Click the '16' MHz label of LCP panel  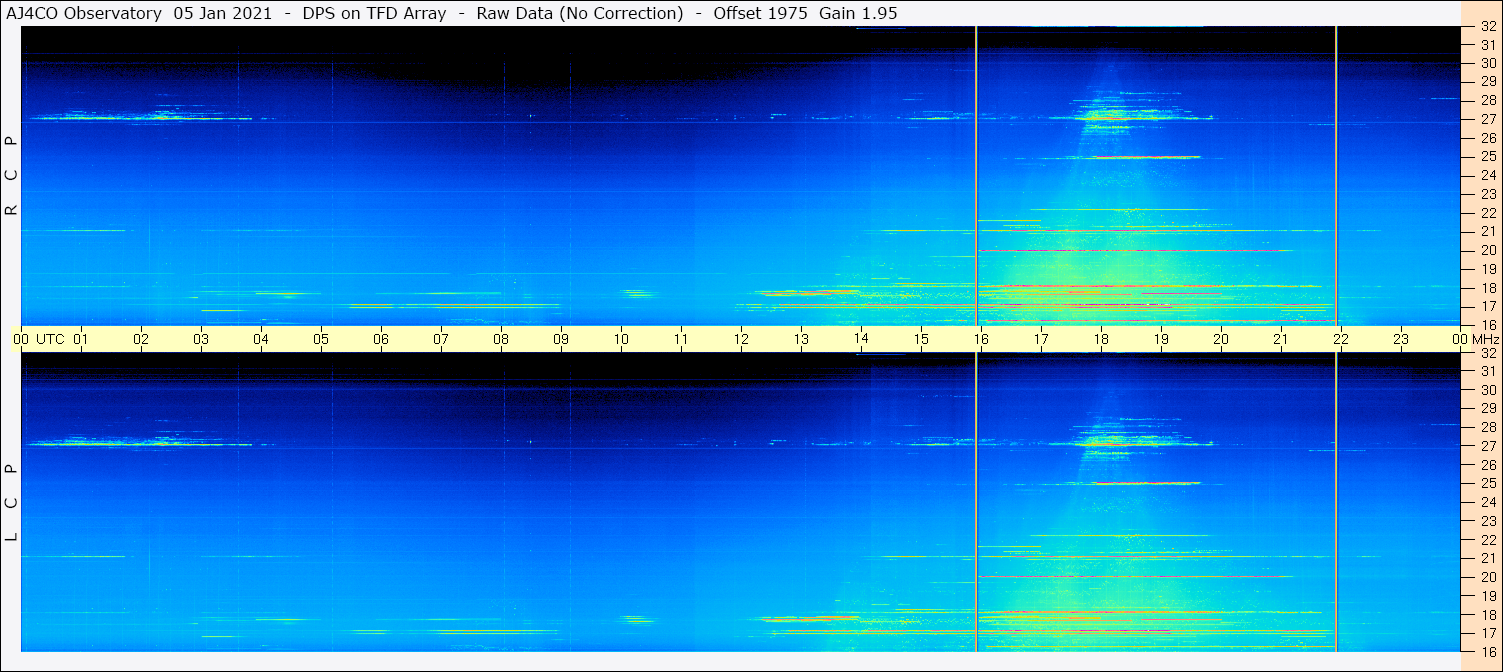click(1488, 651)
